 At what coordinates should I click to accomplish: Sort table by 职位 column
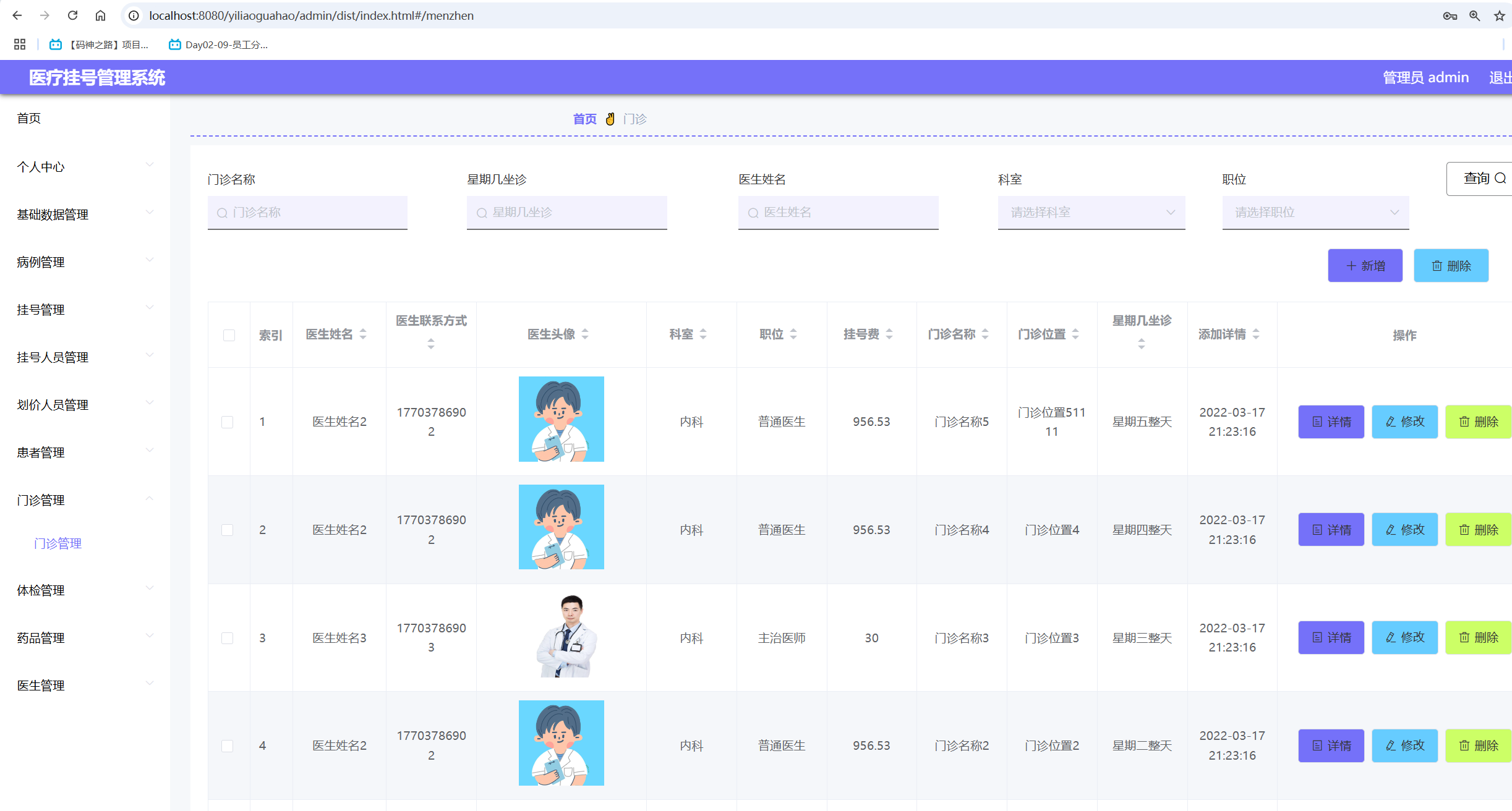(793, 334)
